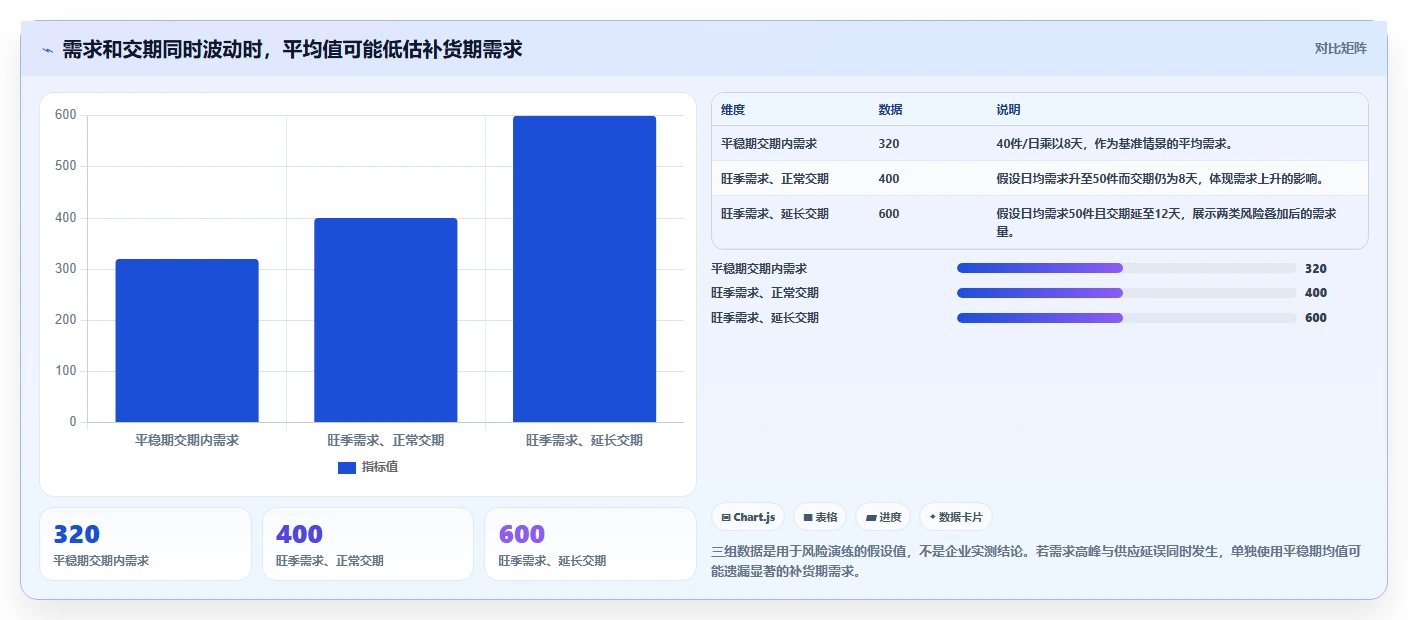Select the 进度 chip
1408x620 pixels.
pos(883,517)
